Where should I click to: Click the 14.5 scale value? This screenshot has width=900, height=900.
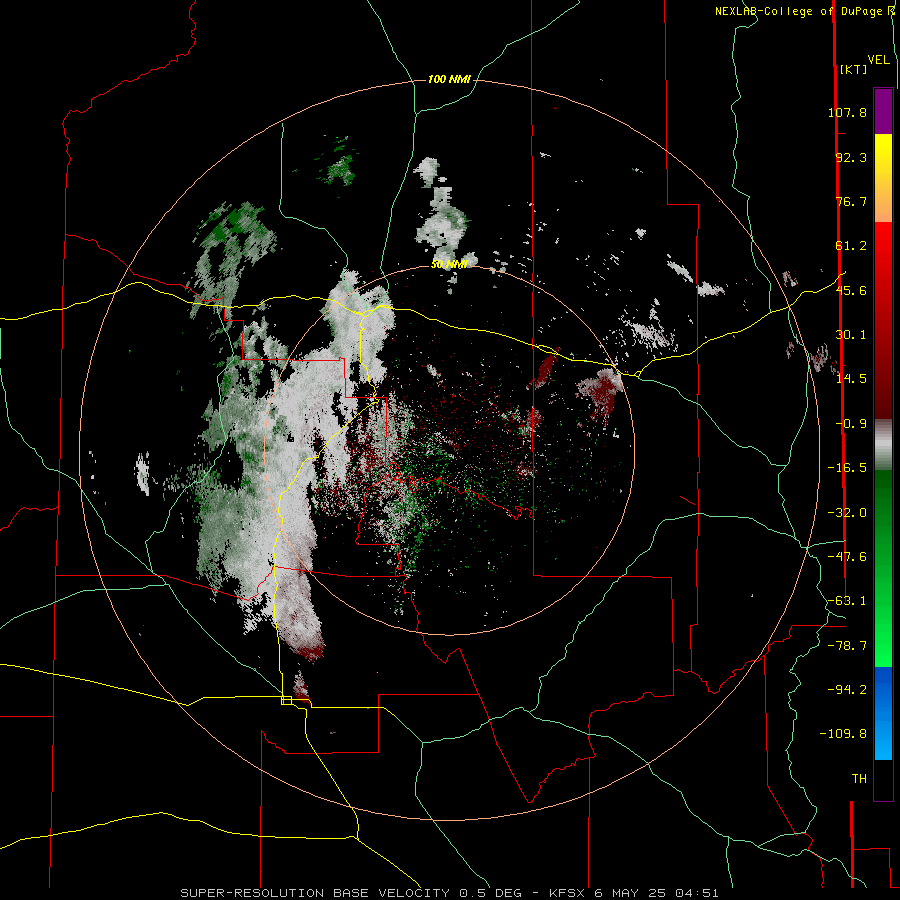point(851,379)
